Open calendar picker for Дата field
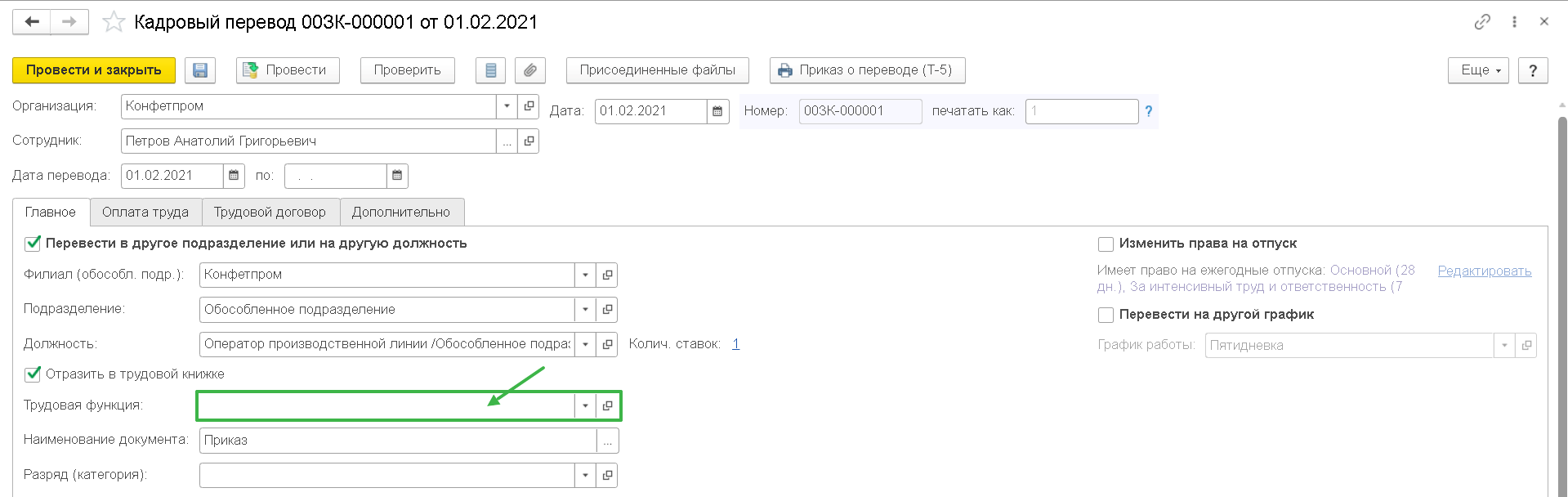The image size is (1568, 497). tap(717, 111)
